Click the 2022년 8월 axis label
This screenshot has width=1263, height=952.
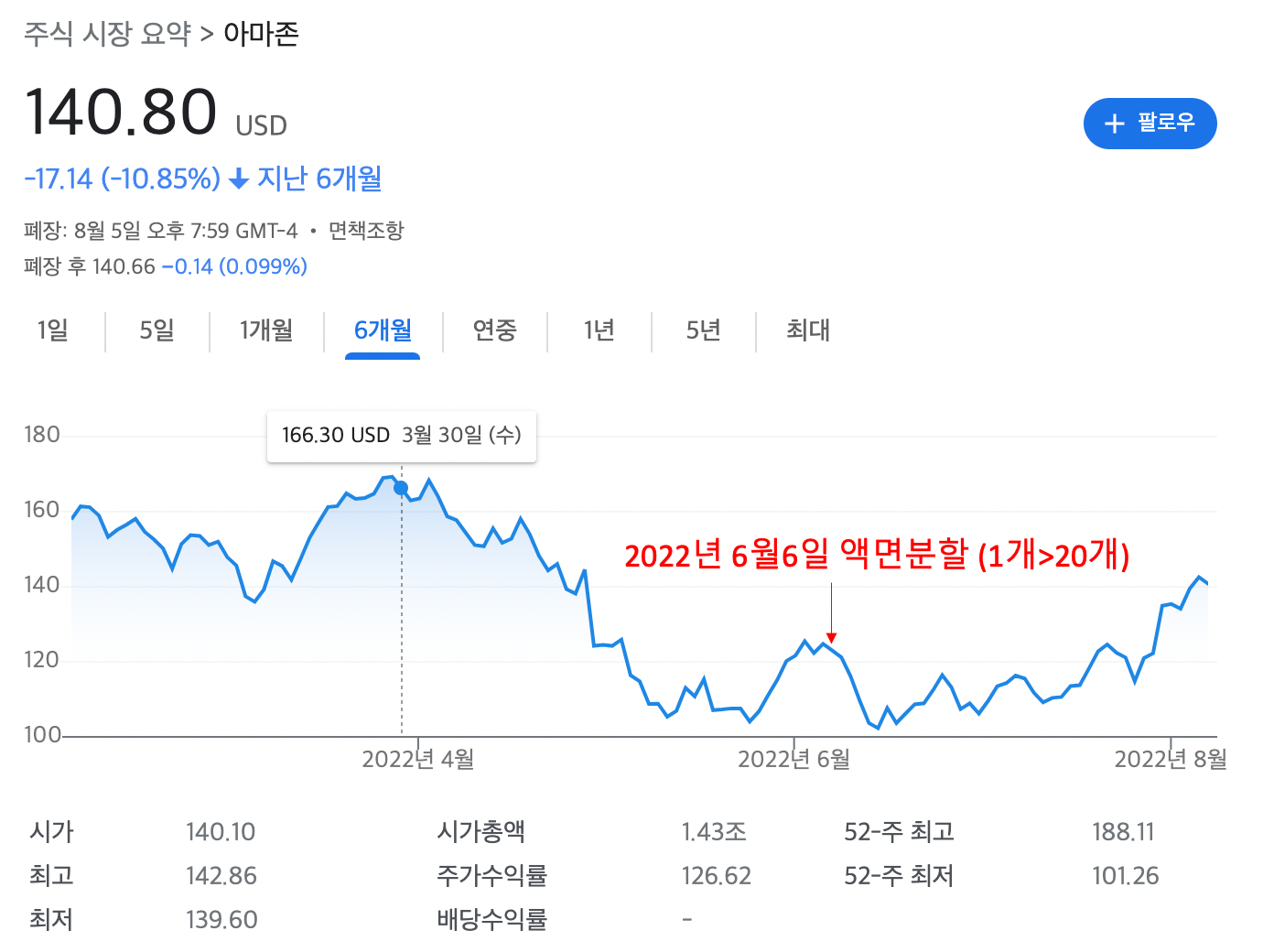[x=1171, y=759]
